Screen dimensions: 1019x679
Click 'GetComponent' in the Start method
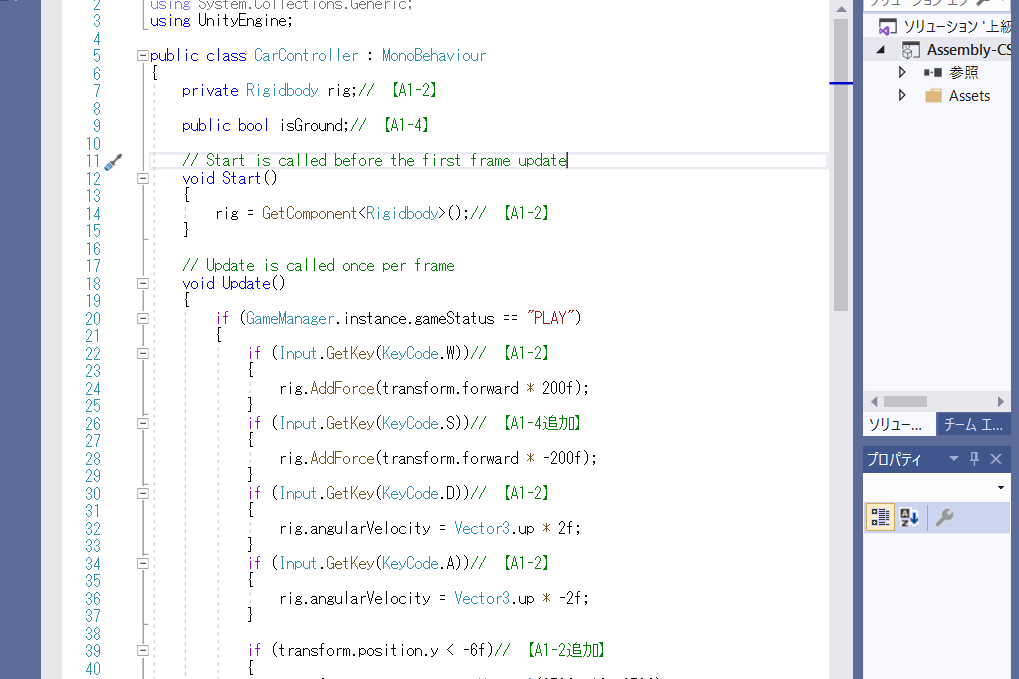(x=309, y=213)
